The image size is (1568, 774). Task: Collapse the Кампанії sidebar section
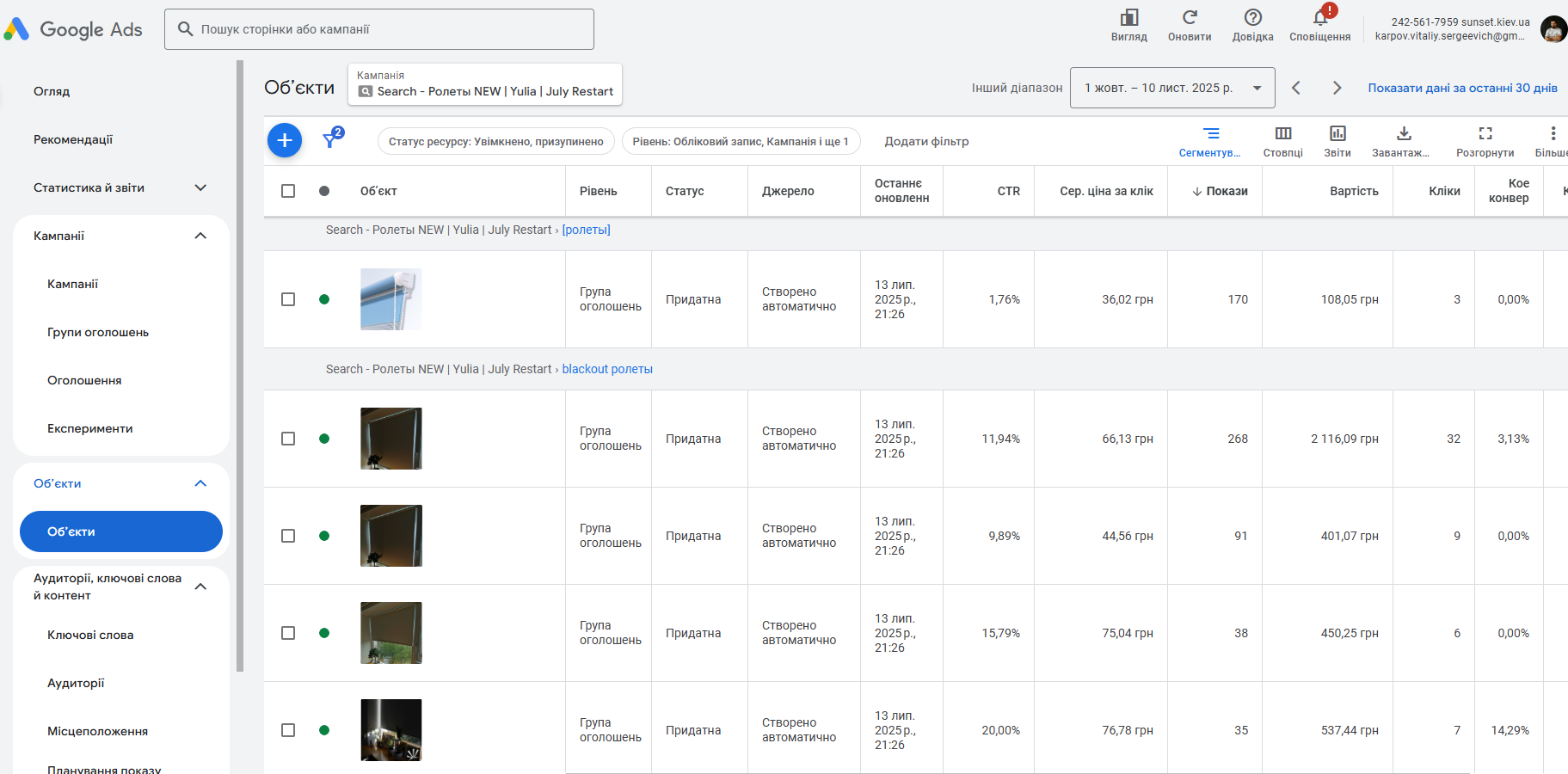200,236
